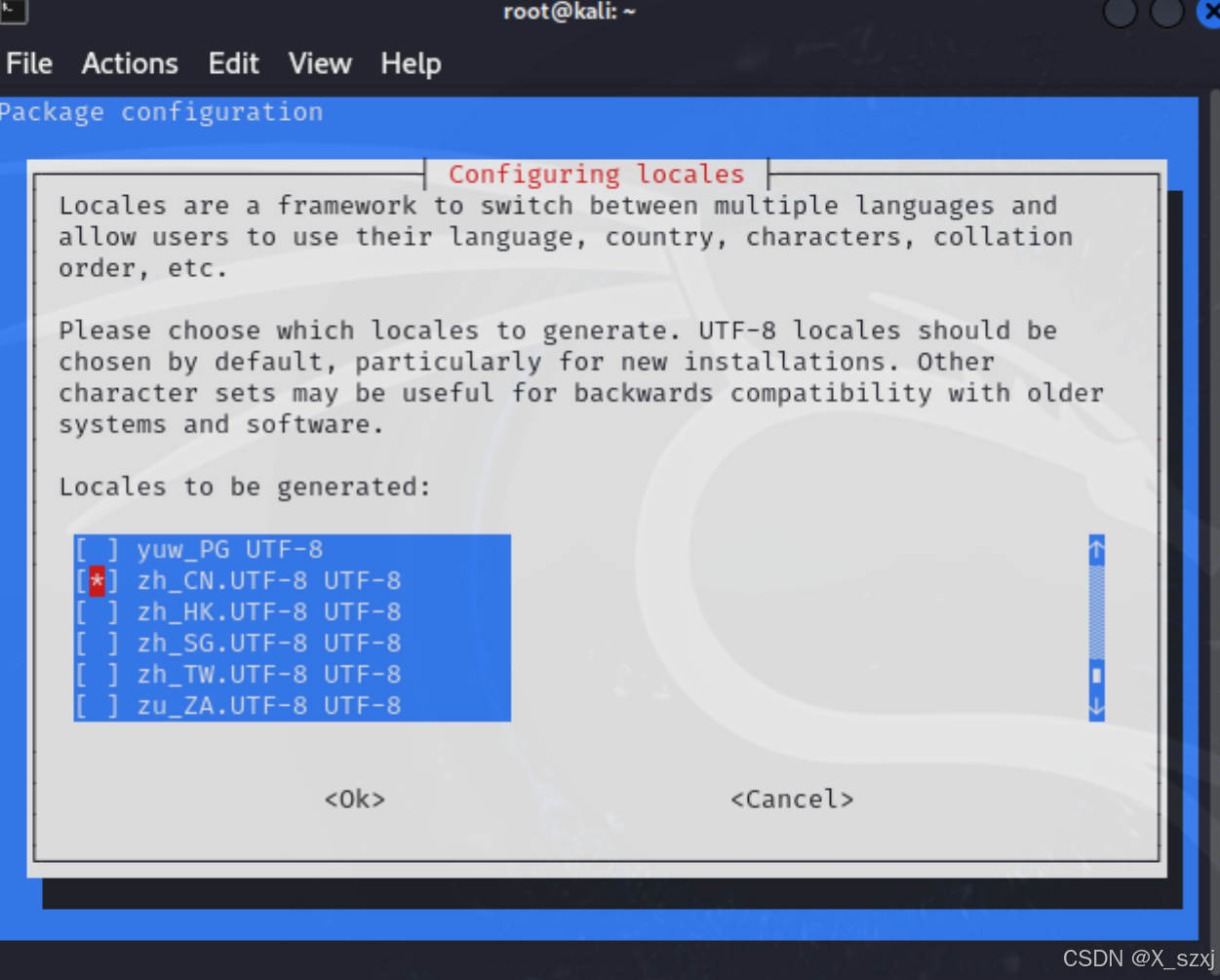Click the <Cancel> button
The height and width of the screenshot is (980, 1220).
792,800
